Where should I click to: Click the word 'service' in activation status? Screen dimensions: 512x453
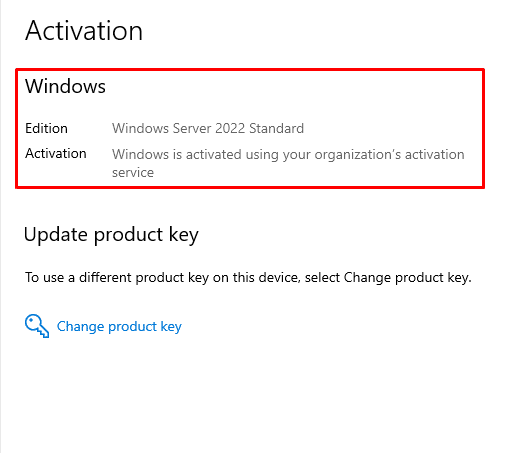pyautogui.click(x=133, y=173)
